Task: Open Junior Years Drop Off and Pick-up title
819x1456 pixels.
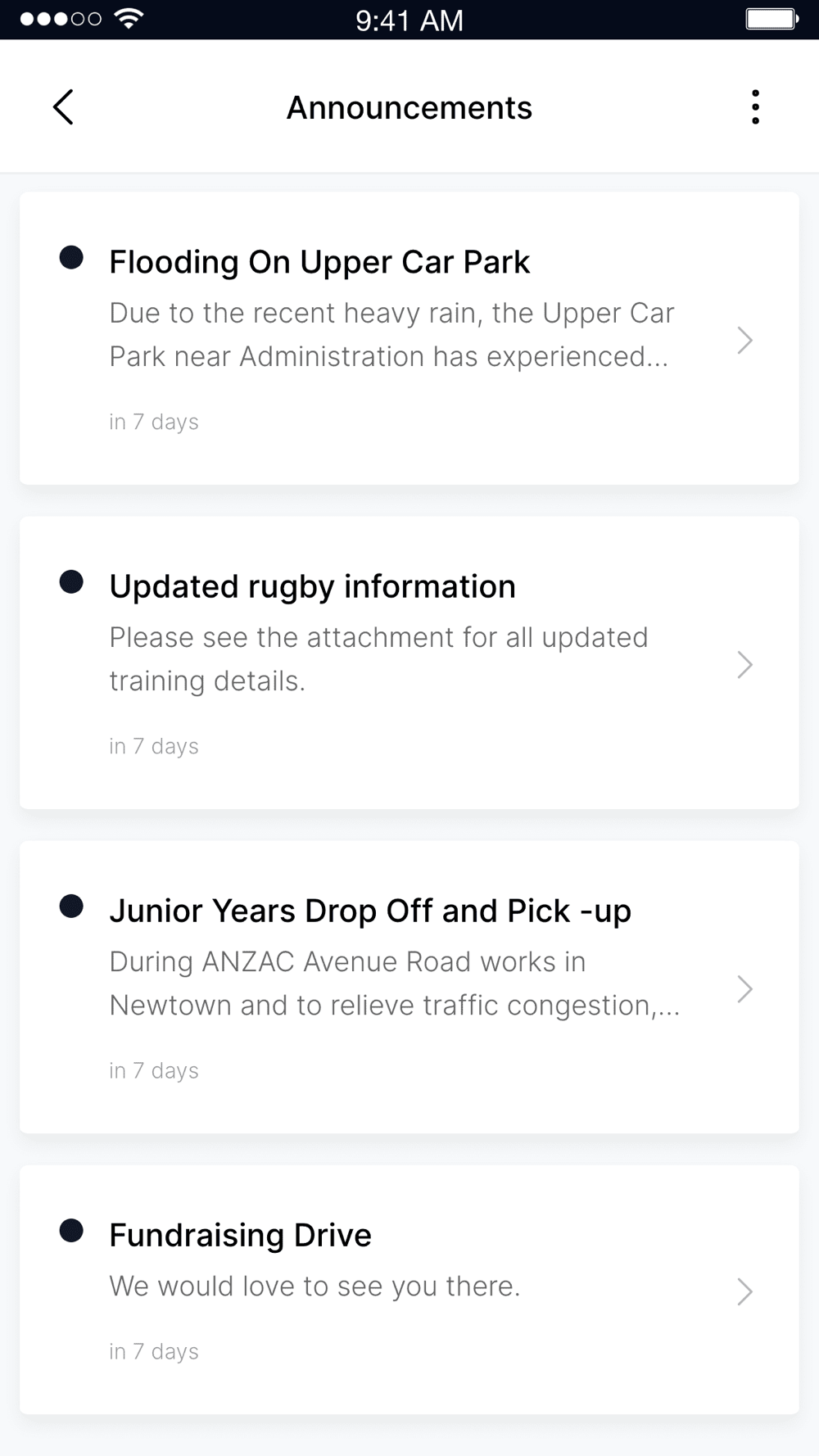Action: click(x=370, y=911)
